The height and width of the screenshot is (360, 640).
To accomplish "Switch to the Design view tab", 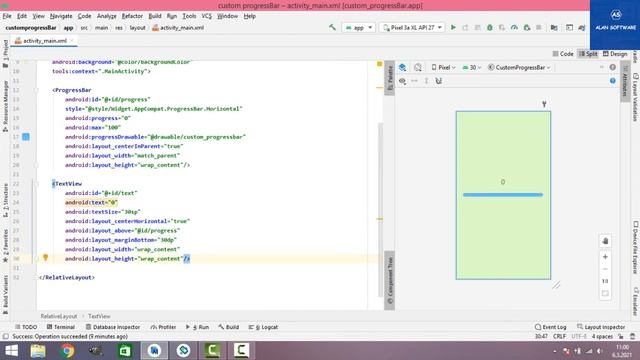I will tap(615, 53).
